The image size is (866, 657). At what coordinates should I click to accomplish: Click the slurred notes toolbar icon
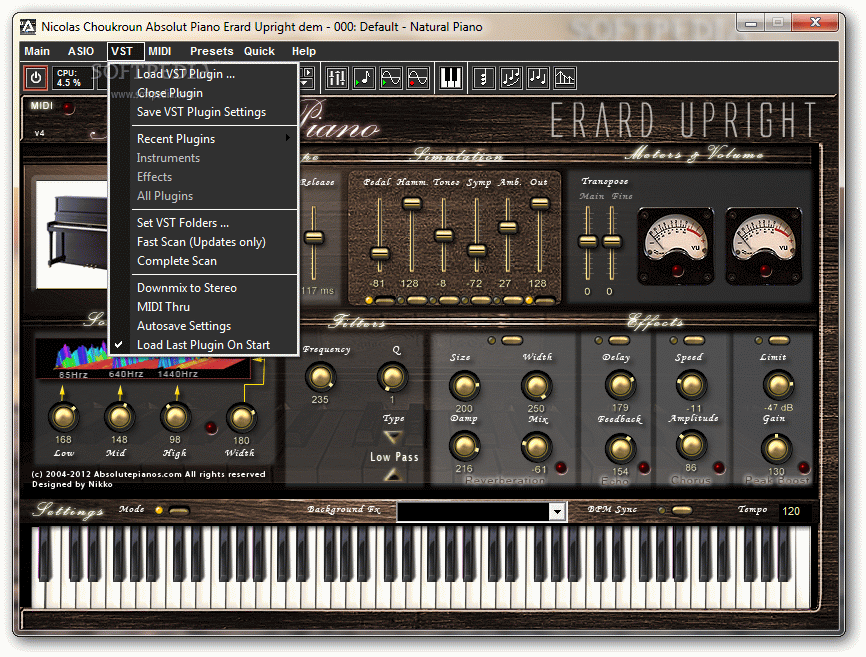pos(510,78)
